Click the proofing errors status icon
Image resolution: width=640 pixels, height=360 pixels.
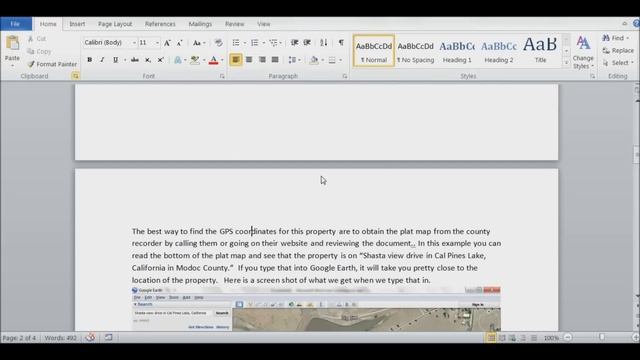[90, 338]
